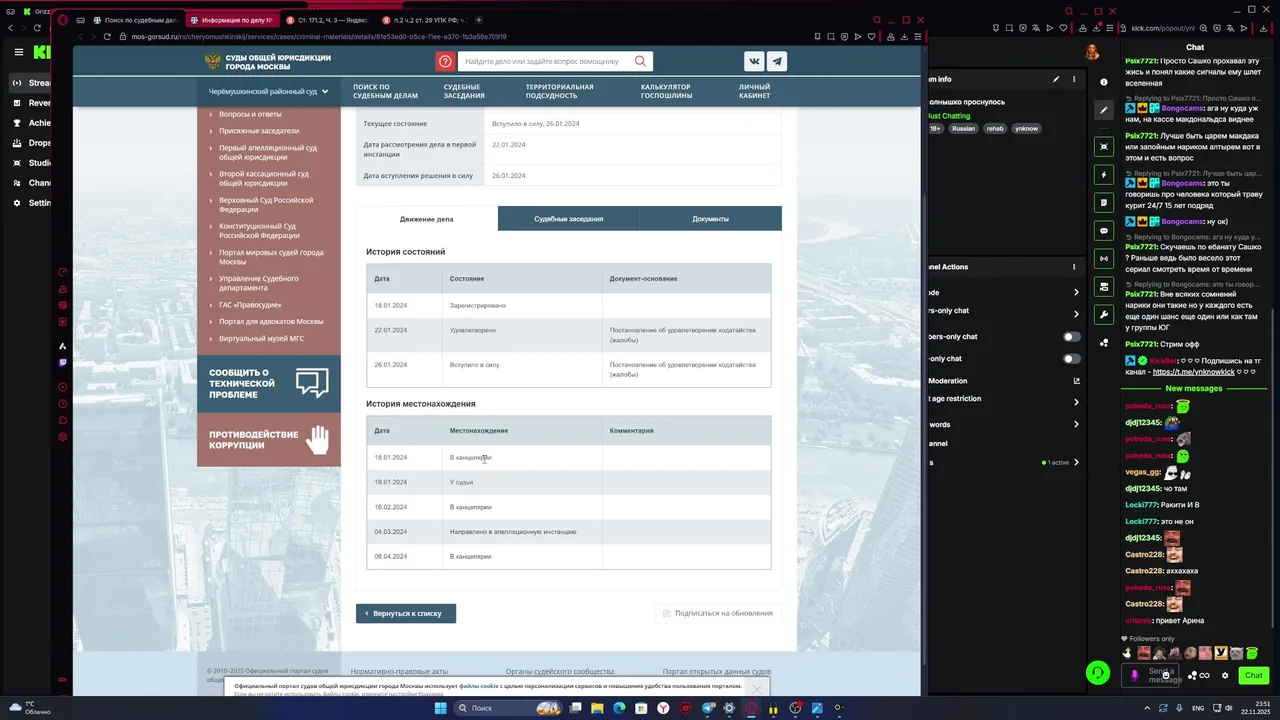
Task: Click pencil edit icon in Kick dashboard strip
Action: (x=1104, y=110)
